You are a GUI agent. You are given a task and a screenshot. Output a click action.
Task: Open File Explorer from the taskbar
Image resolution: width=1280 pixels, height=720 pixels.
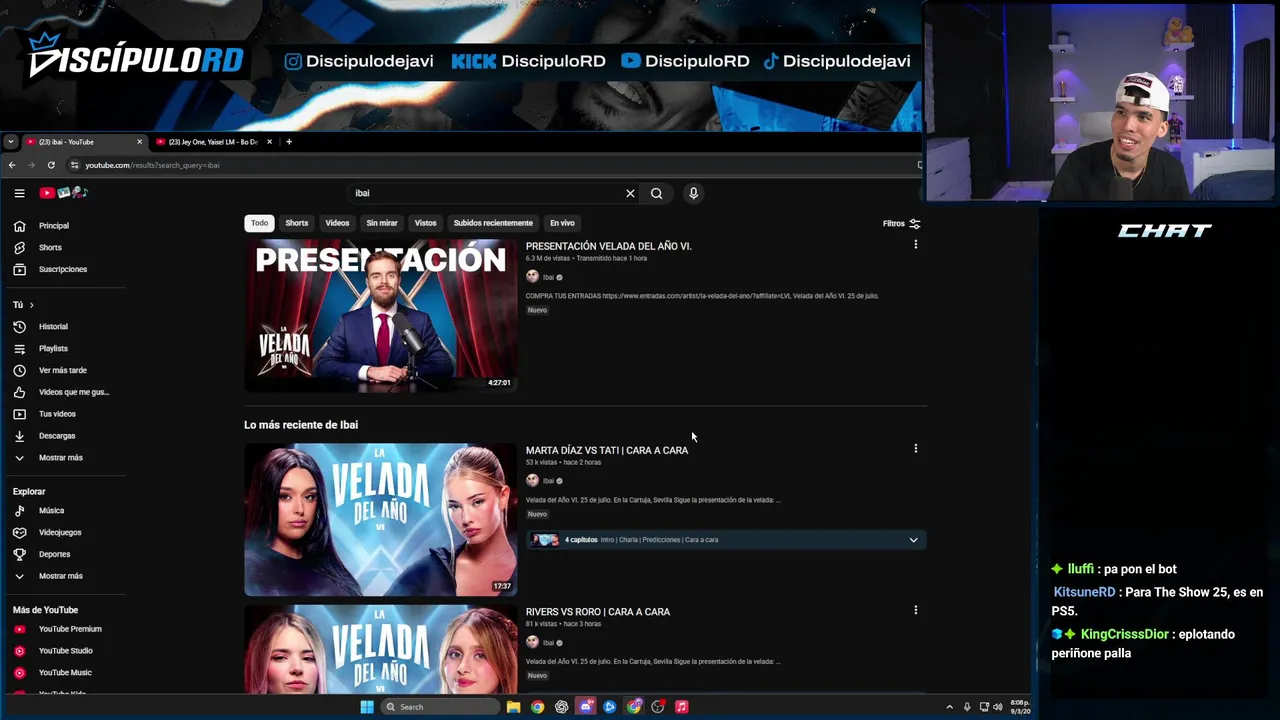coord(513,707)
